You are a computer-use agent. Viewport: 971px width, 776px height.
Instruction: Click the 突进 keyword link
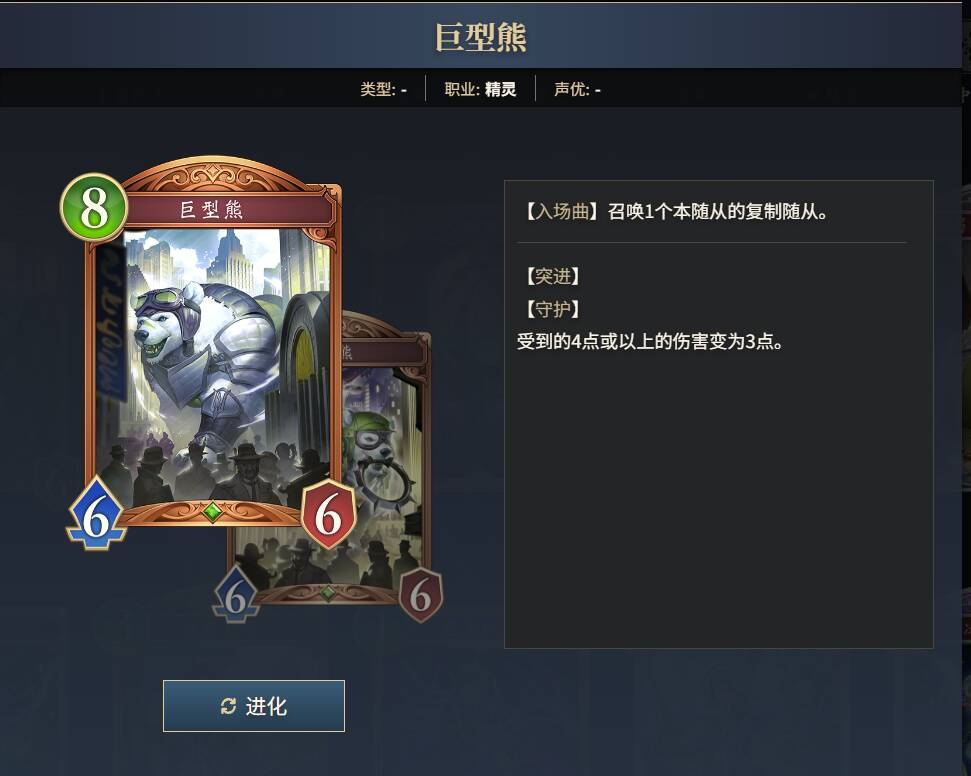(x=552, y=276)
